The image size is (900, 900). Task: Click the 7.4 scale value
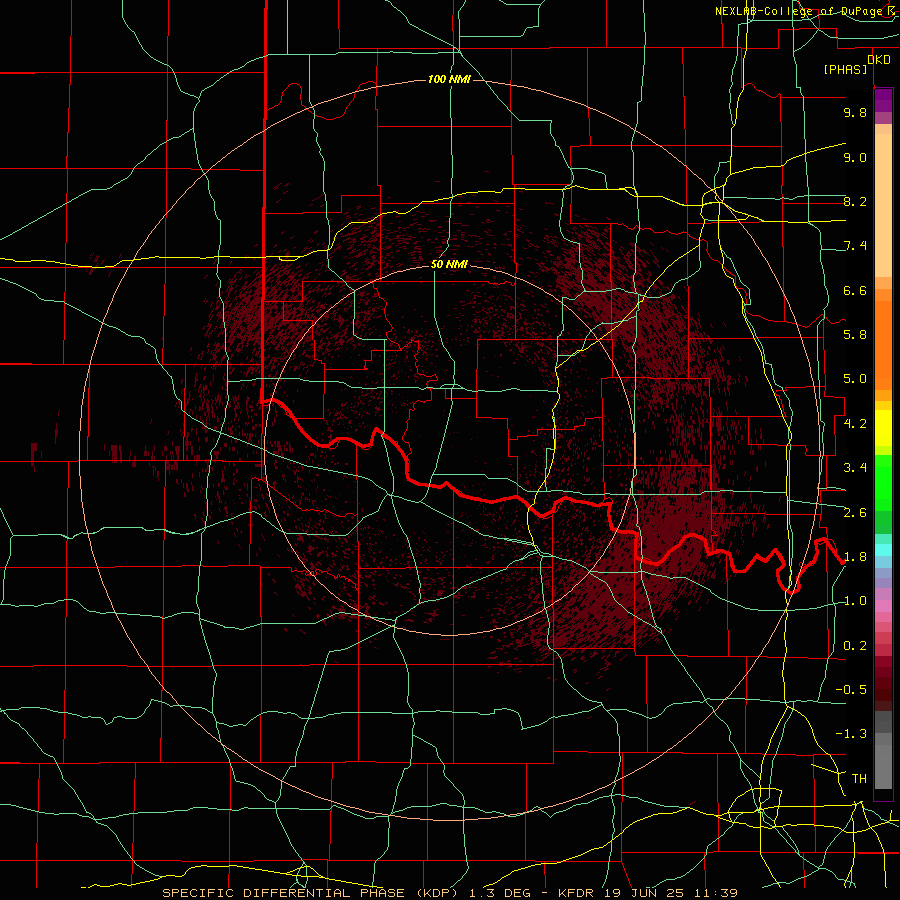click(855, 246)
